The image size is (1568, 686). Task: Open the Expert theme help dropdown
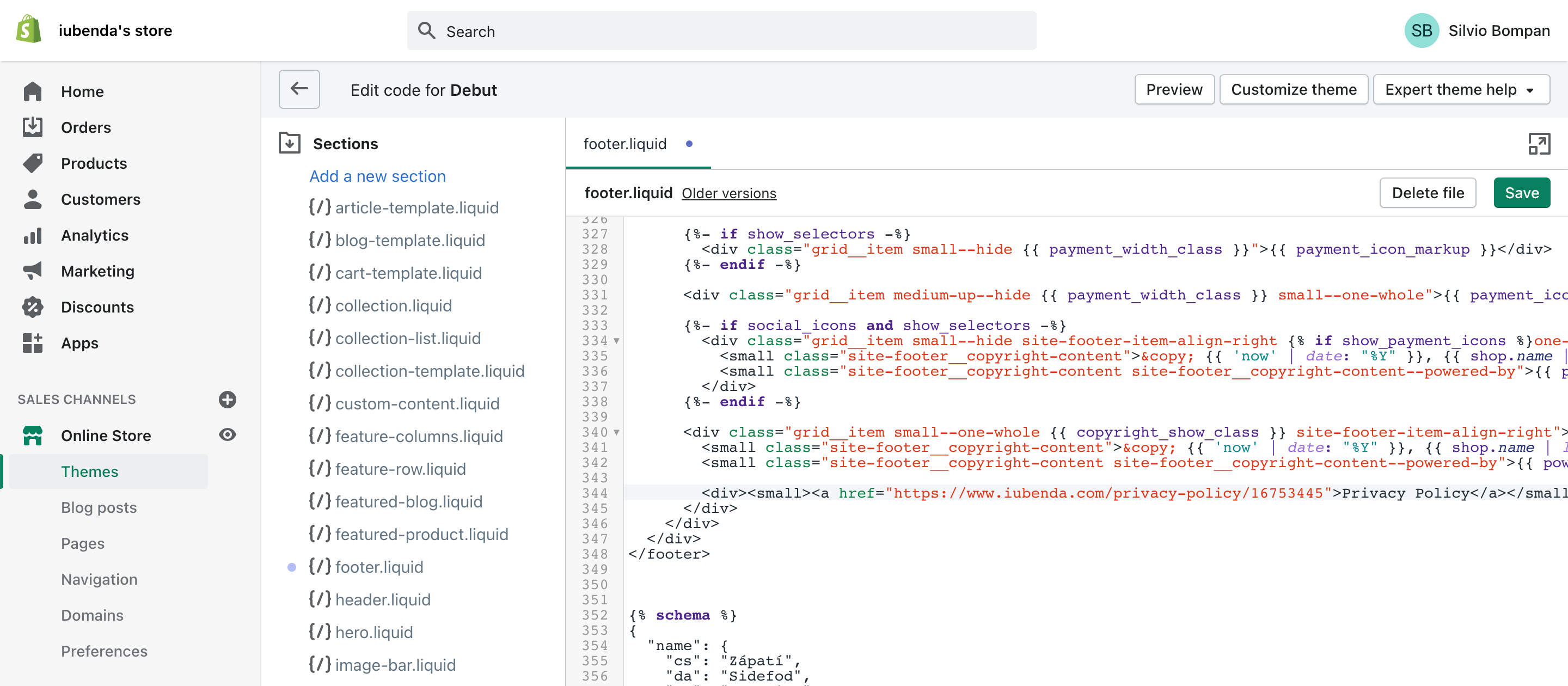tap(1461, 89)
